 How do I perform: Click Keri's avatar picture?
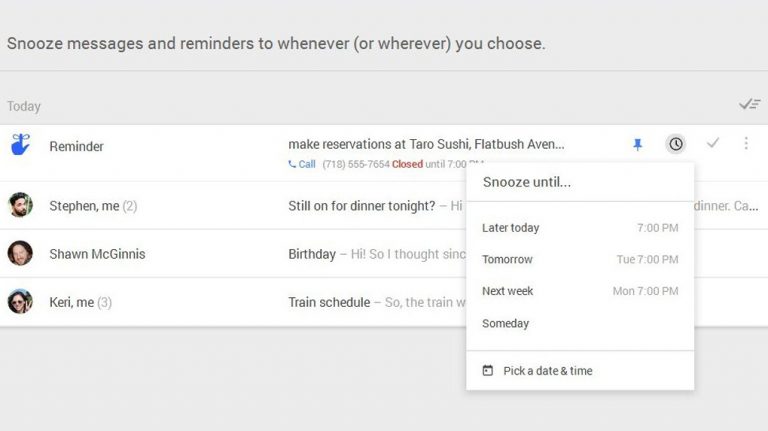[x=20, y=302]
